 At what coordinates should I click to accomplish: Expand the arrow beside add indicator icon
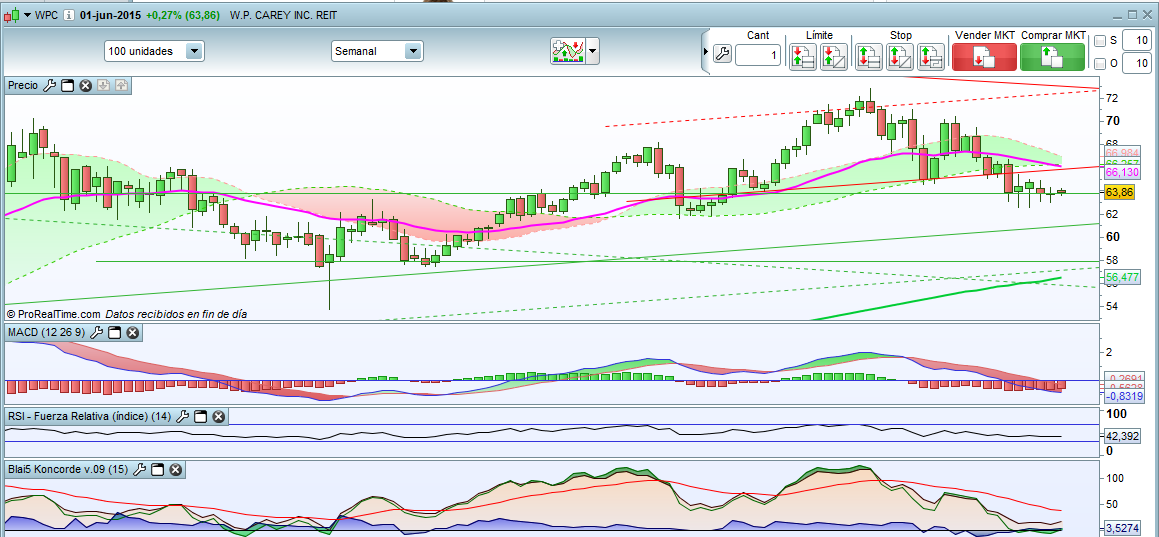tap(593, 51)
